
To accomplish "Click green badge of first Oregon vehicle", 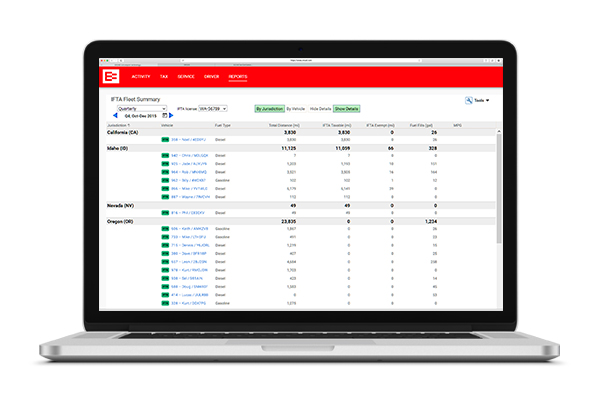I will pyautogui.click(x=165, y=228).
